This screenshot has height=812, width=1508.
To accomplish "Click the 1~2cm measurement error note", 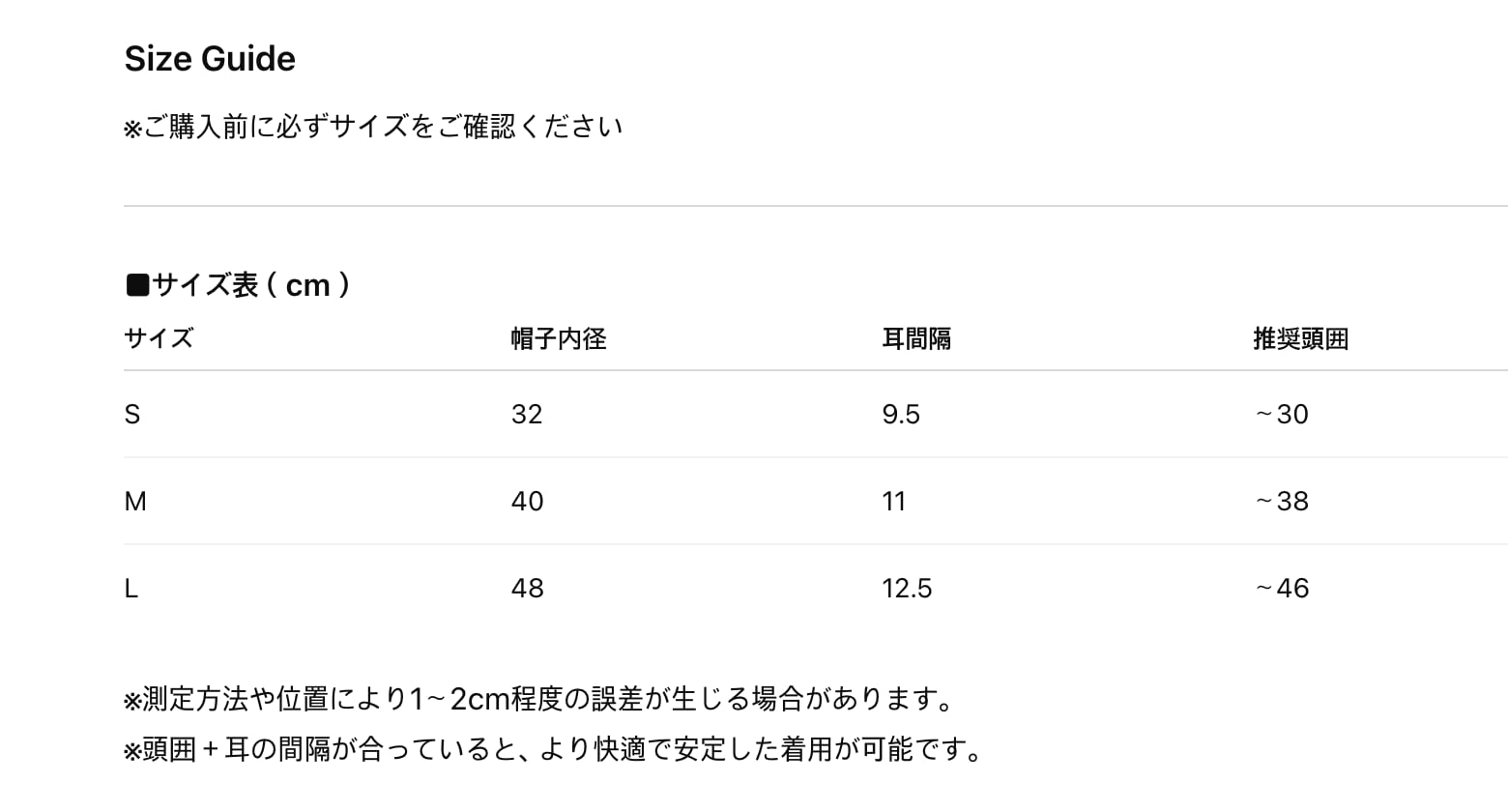I will [x=539, y=699].
